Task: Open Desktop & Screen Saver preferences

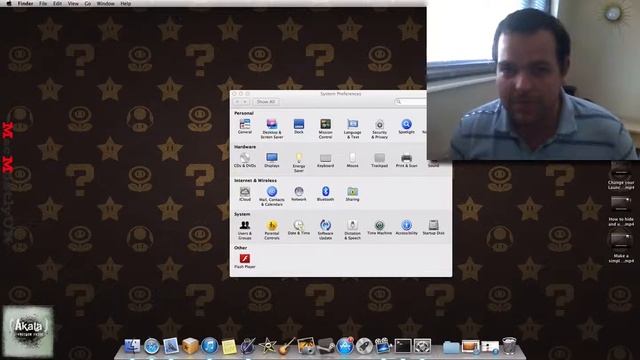Action: 272,128
